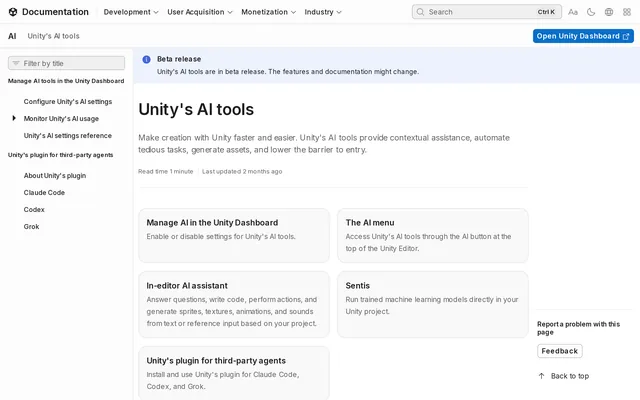Open About Unity's plugin page

55,176
